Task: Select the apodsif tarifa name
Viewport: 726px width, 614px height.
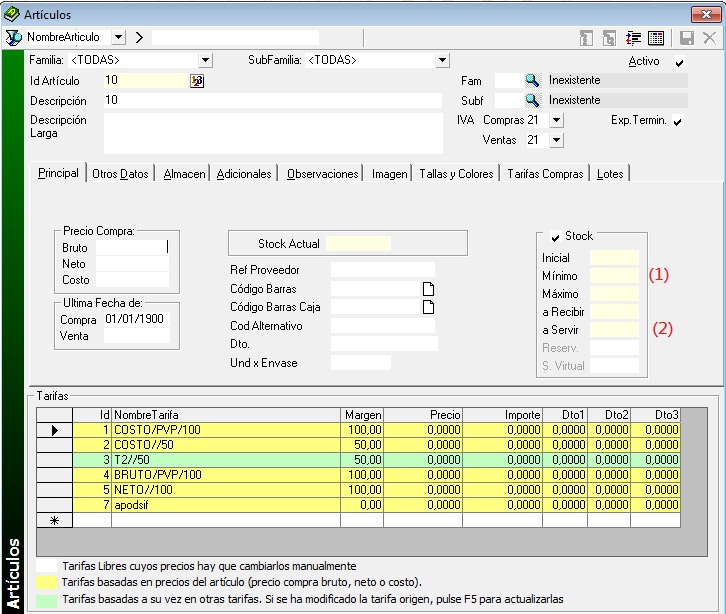Action: pyautogui.click(x=131, y=505)
